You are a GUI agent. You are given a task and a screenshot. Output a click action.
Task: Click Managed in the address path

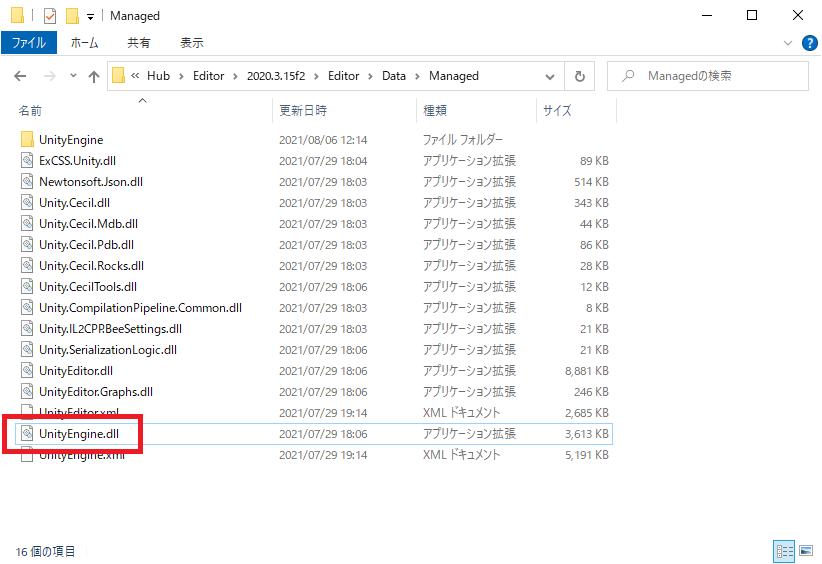point(453,76)
